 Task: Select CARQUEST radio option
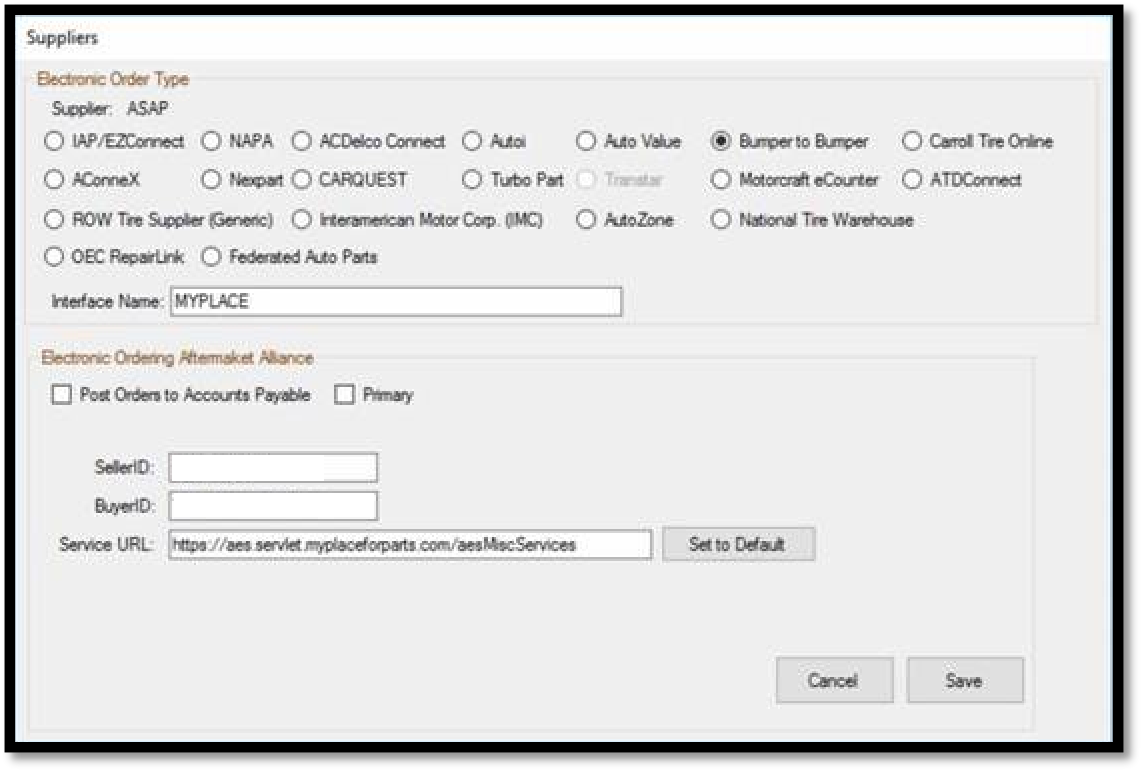[301, 181]
